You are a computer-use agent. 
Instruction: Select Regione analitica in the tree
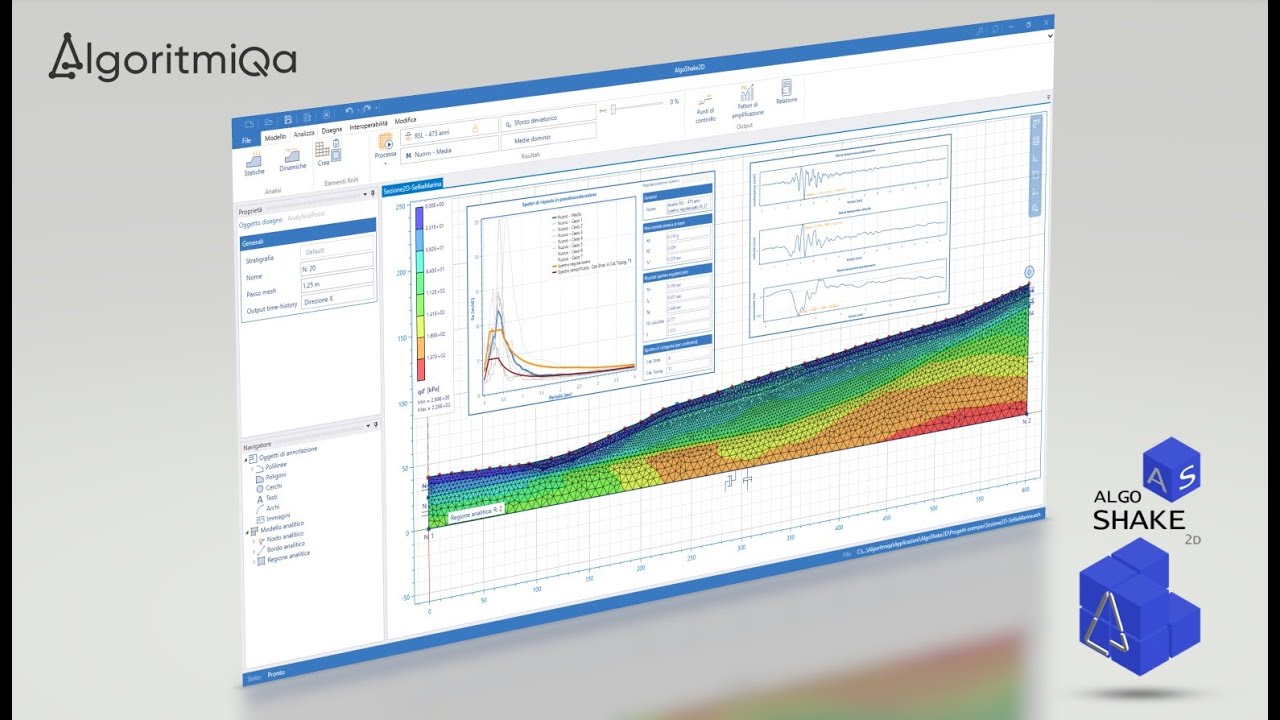pos(288,555)
